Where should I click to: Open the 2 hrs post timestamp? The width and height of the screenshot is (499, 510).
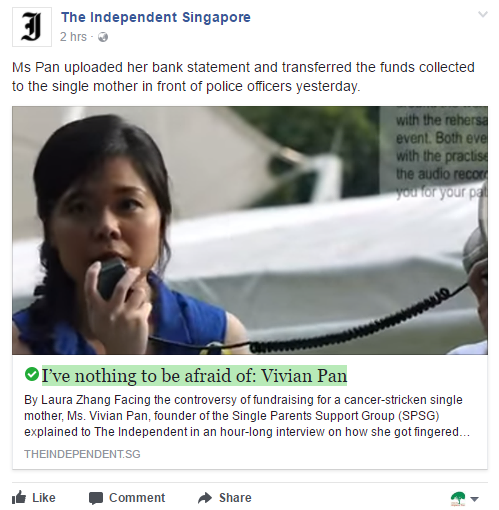(73, 37)
